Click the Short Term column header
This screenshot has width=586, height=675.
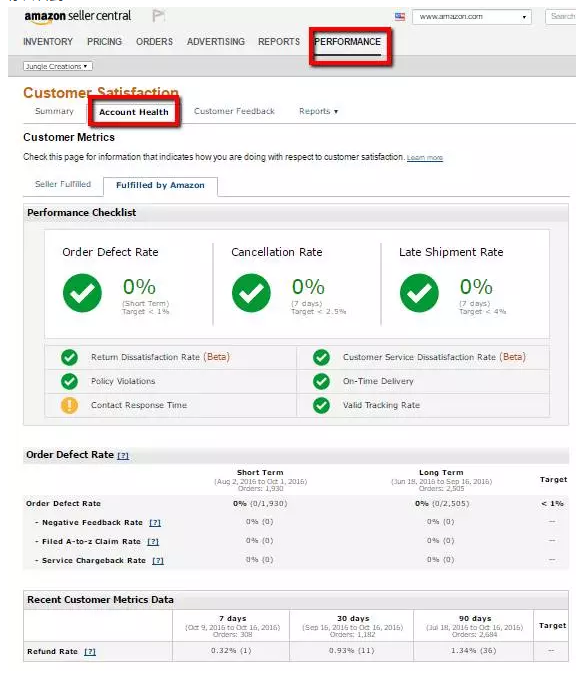click(x=260, y=473)
